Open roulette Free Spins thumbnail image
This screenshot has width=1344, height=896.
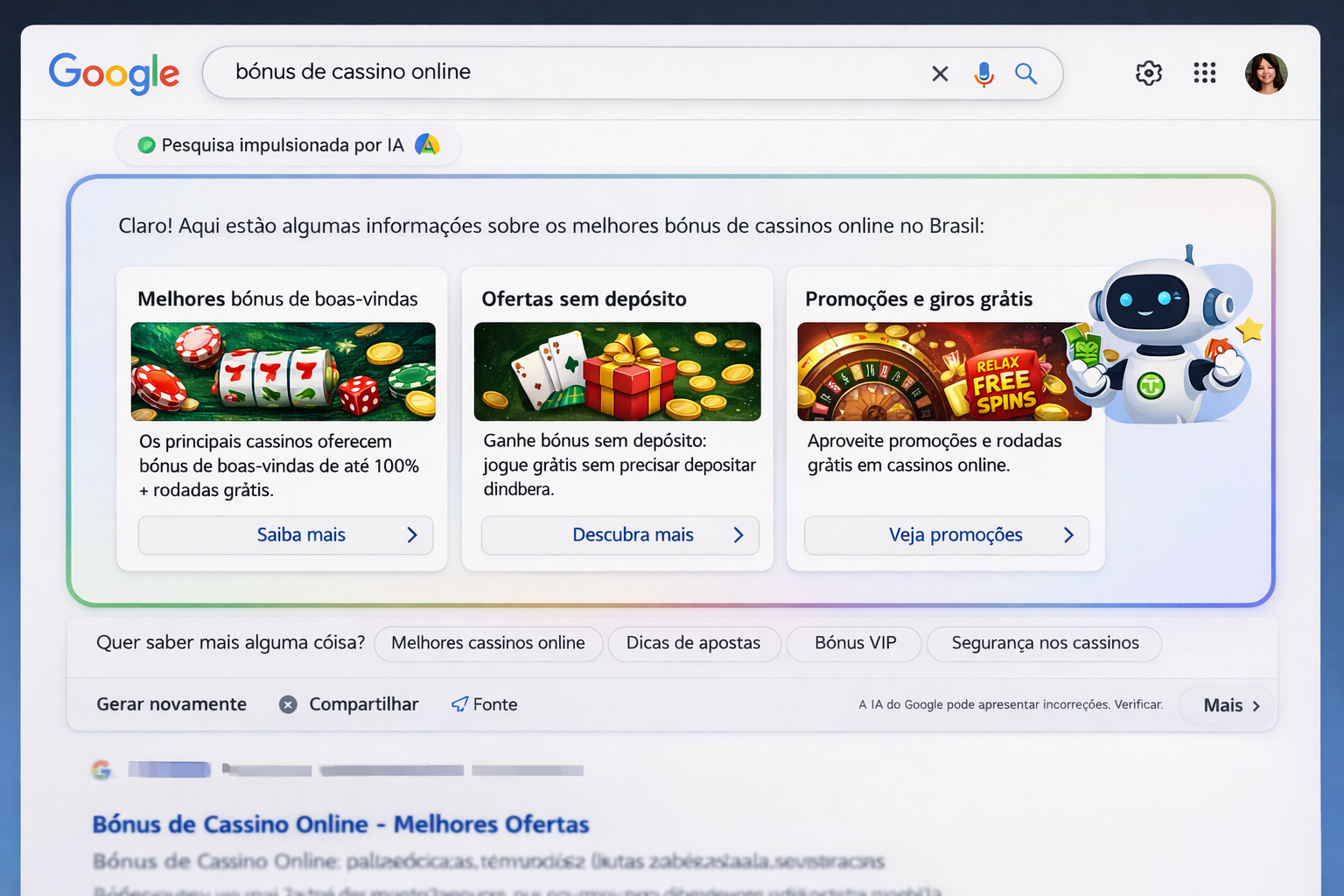point(943,372)
